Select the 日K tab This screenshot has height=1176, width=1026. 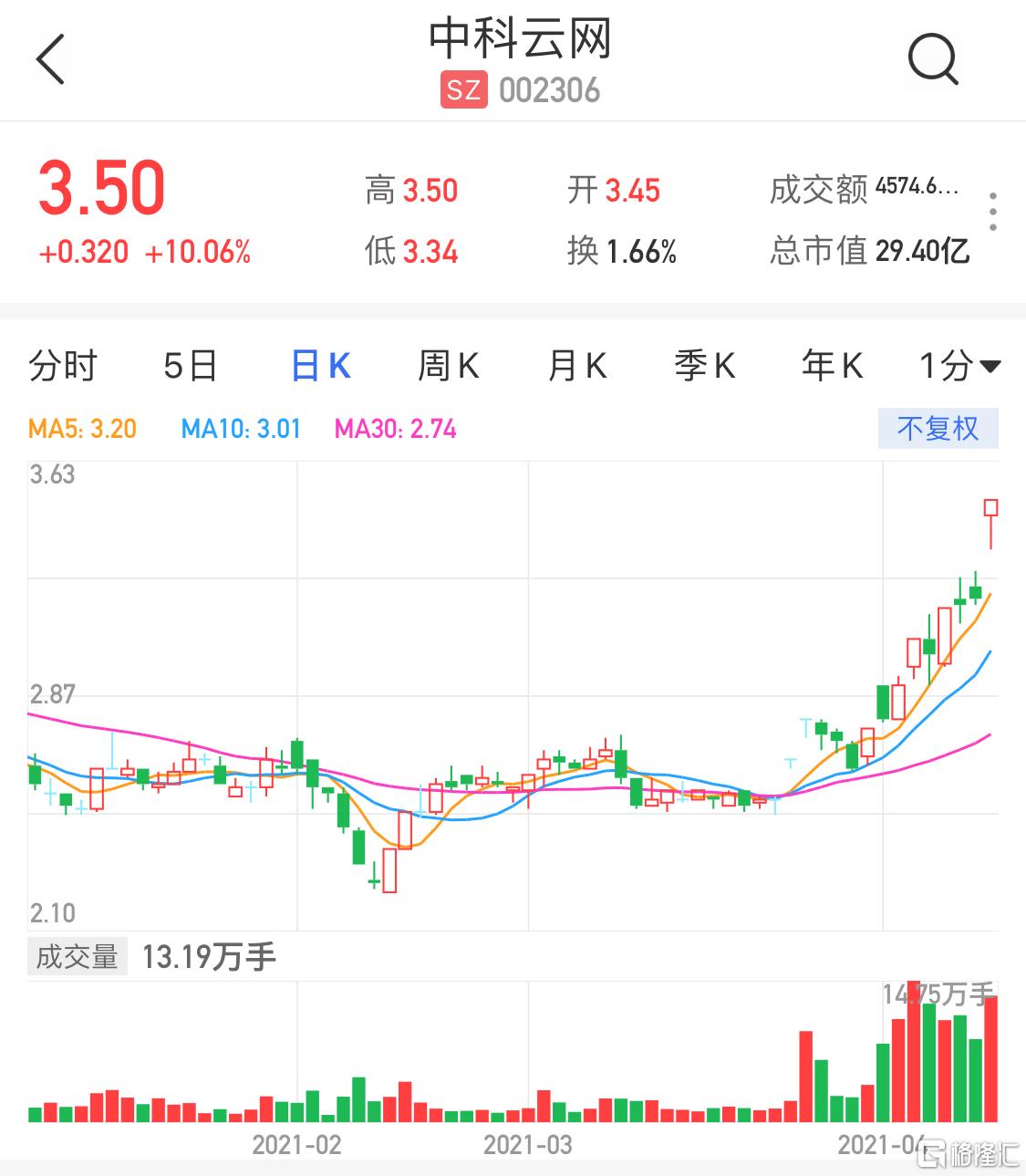pos(321,366)
